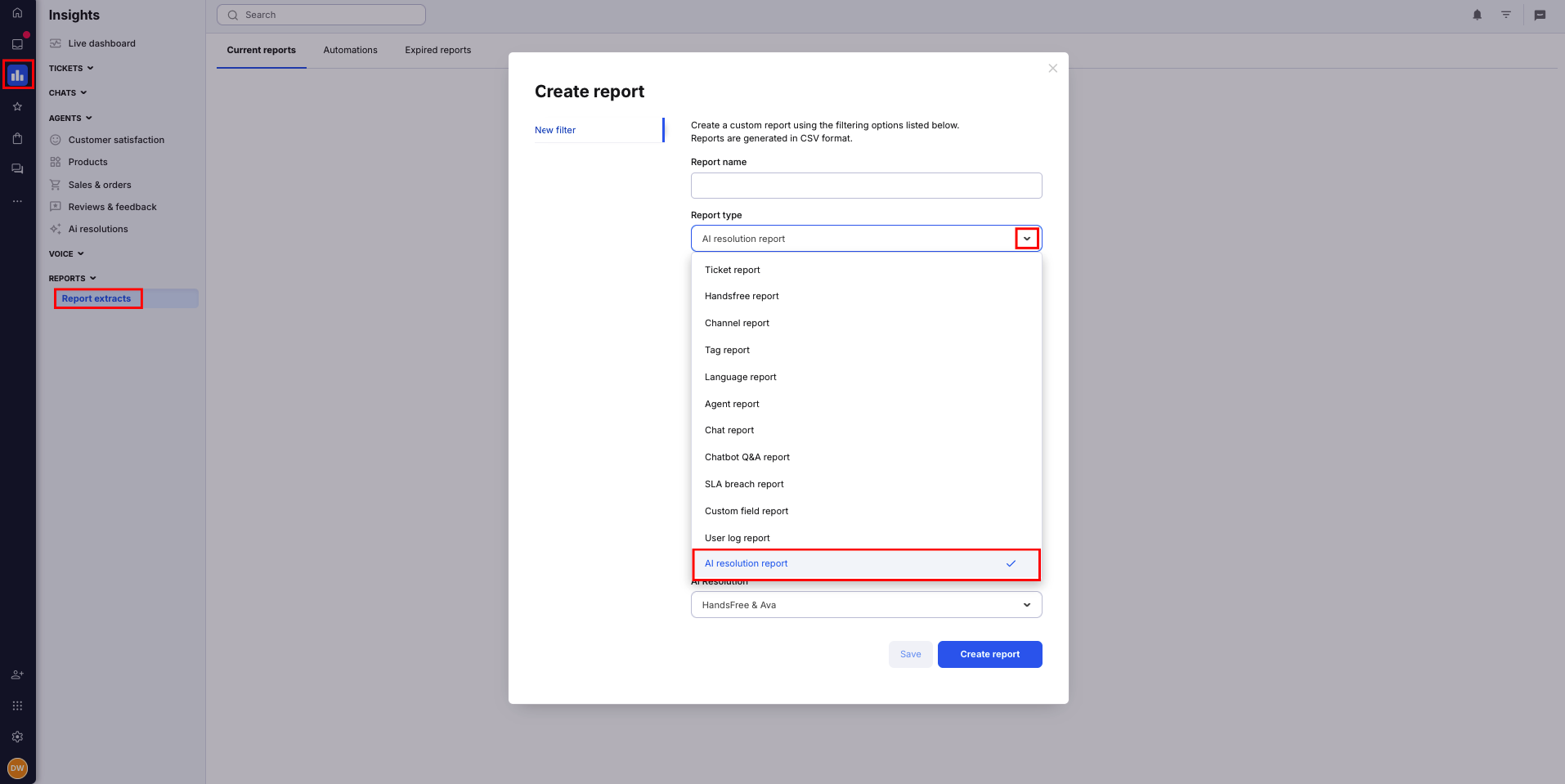Collapse the REPORTS section
The width and height of the screenshot is (1565, 784).
click(x=73, y=279)
